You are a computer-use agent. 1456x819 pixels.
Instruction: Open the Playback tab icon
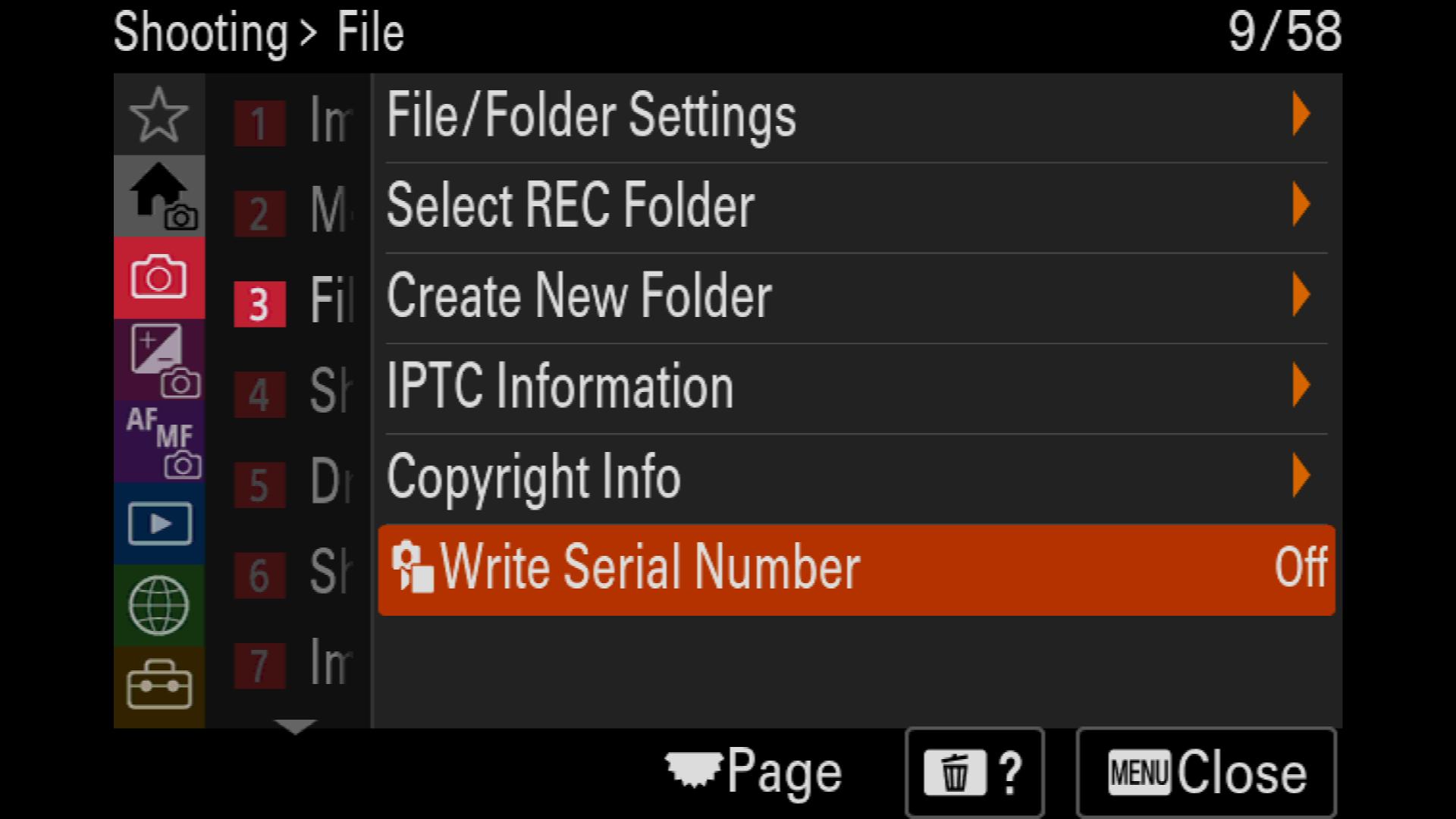[159, 524]
